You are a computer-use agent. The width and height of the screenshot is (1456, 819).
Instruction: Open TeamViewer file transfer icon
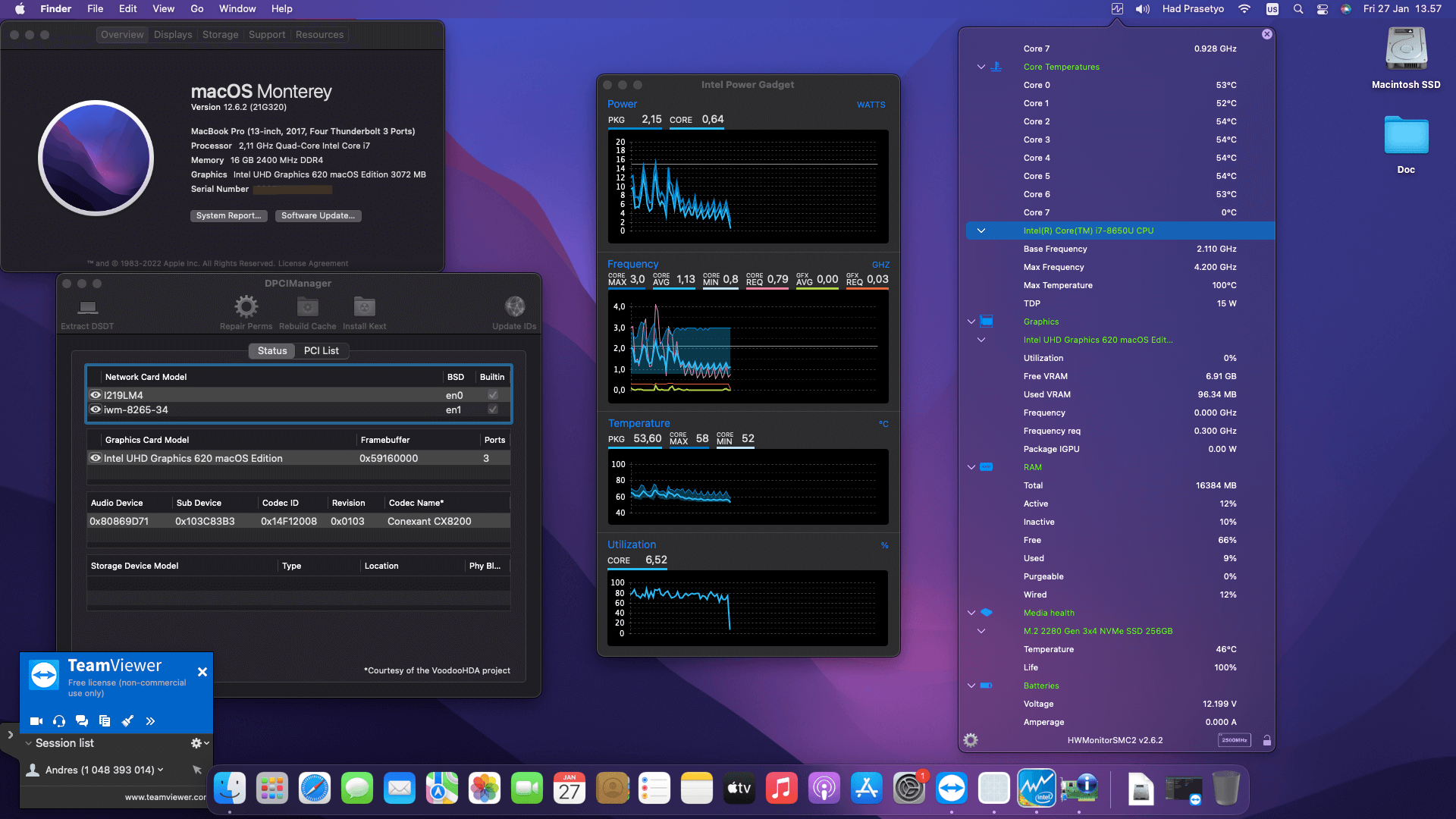coord(105,721)
